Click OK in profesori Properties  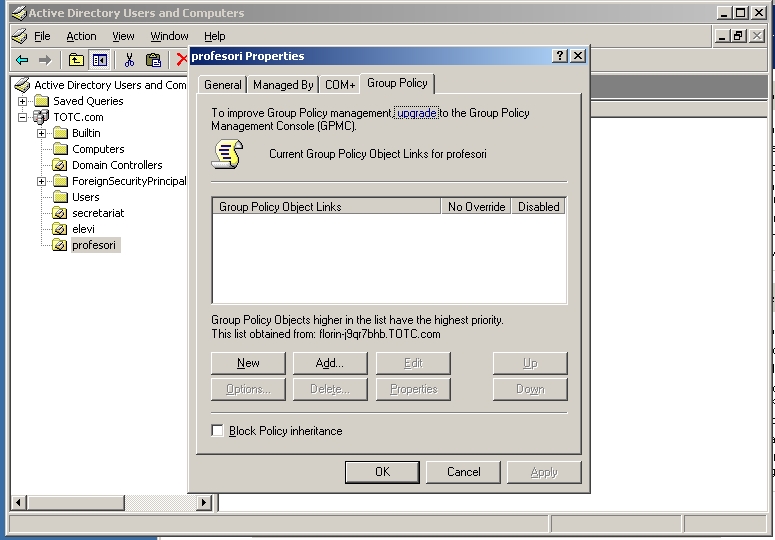click(x=382, y=472)
